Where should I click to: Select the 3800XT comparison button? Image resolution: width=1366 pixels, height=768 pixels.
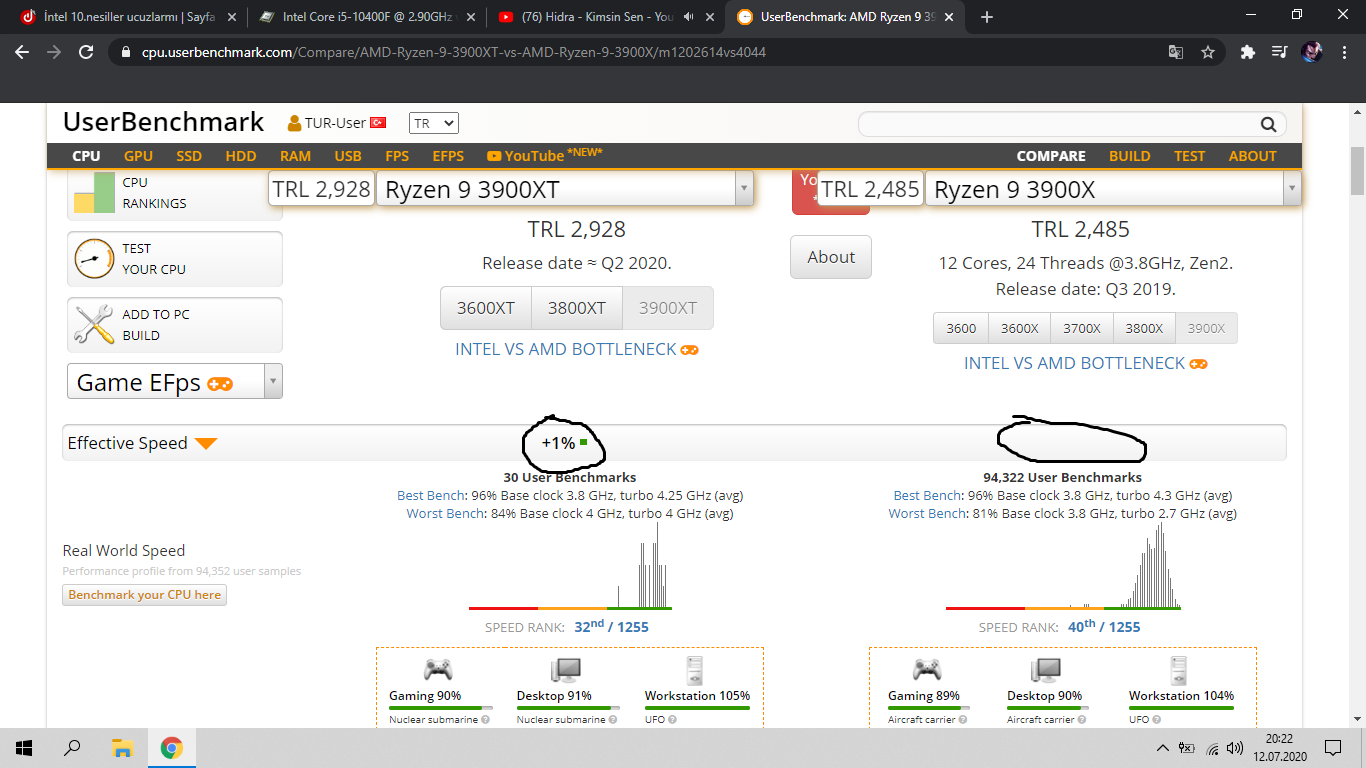point(577,308)
